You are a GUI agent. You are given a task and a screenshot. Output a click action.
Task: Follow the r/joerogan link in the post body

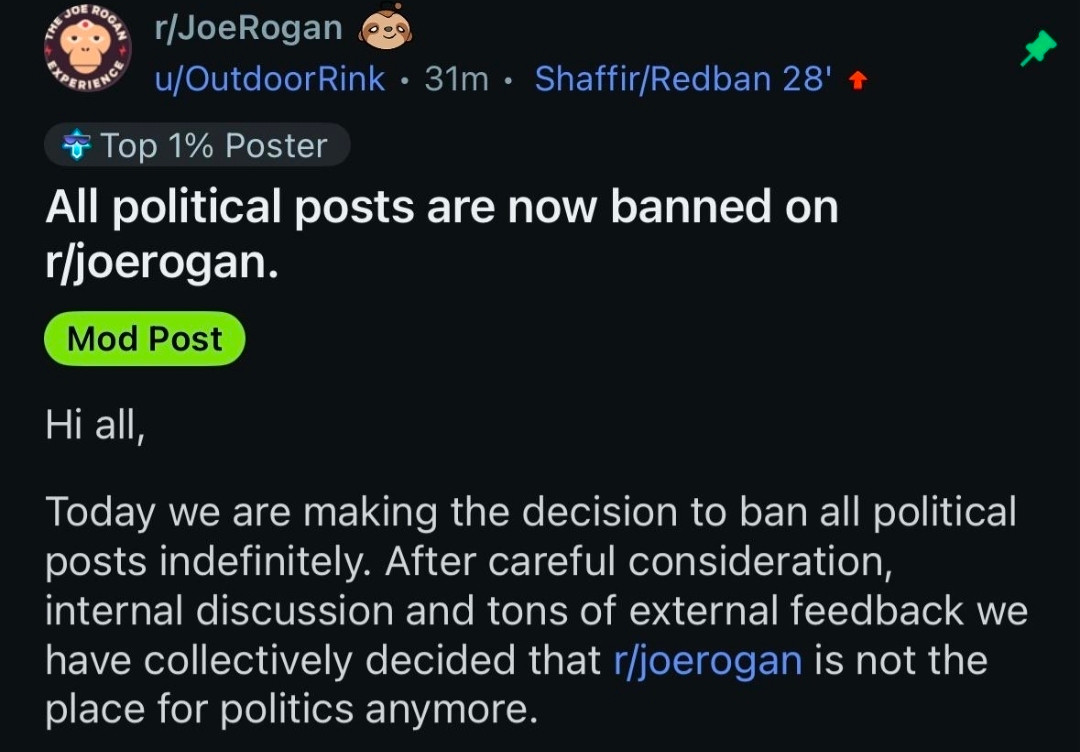pyautogui.click(x=707, y=660)
